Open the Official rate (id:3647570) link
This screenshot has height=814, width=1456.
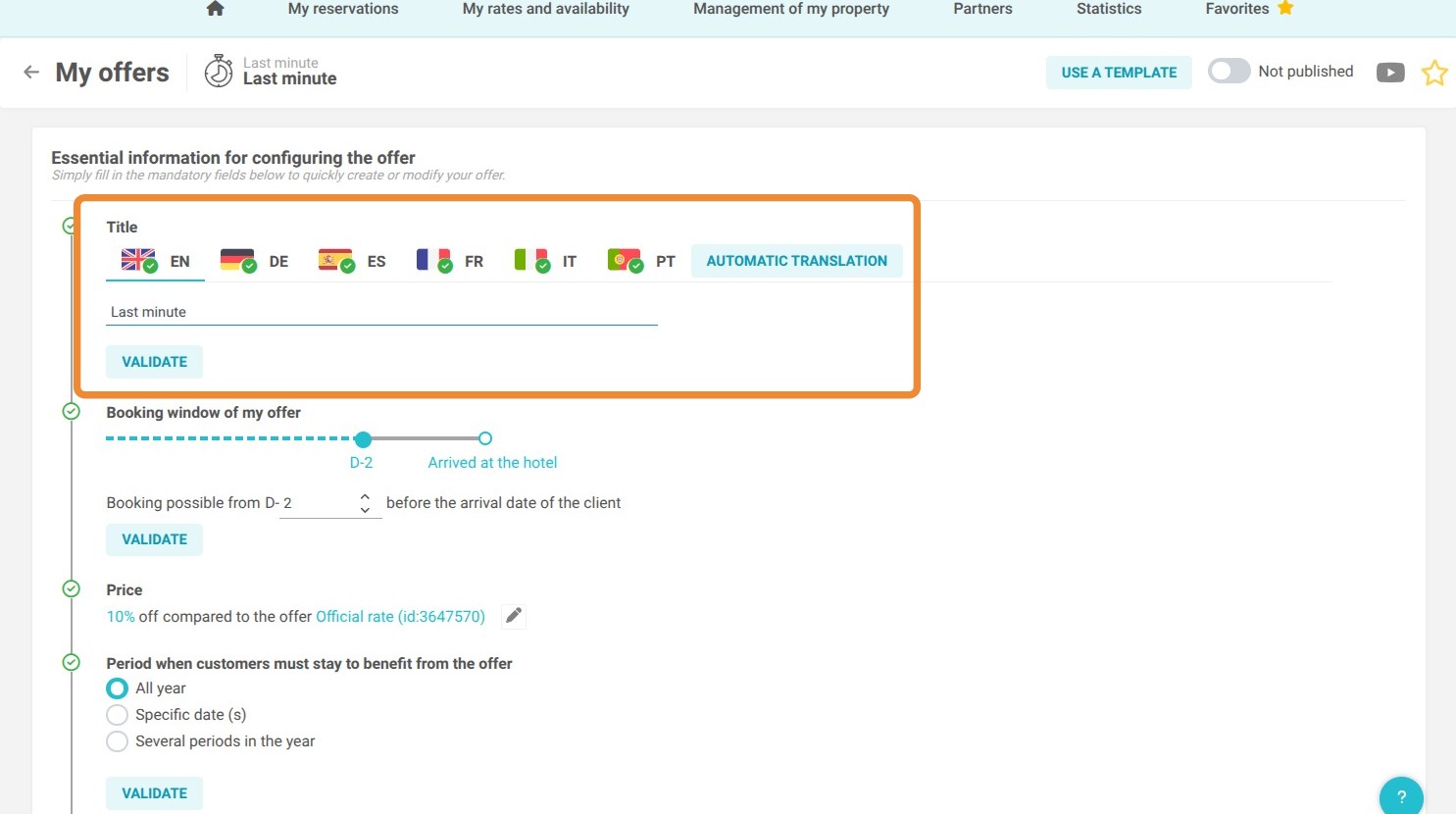click(x=400, y=616)
